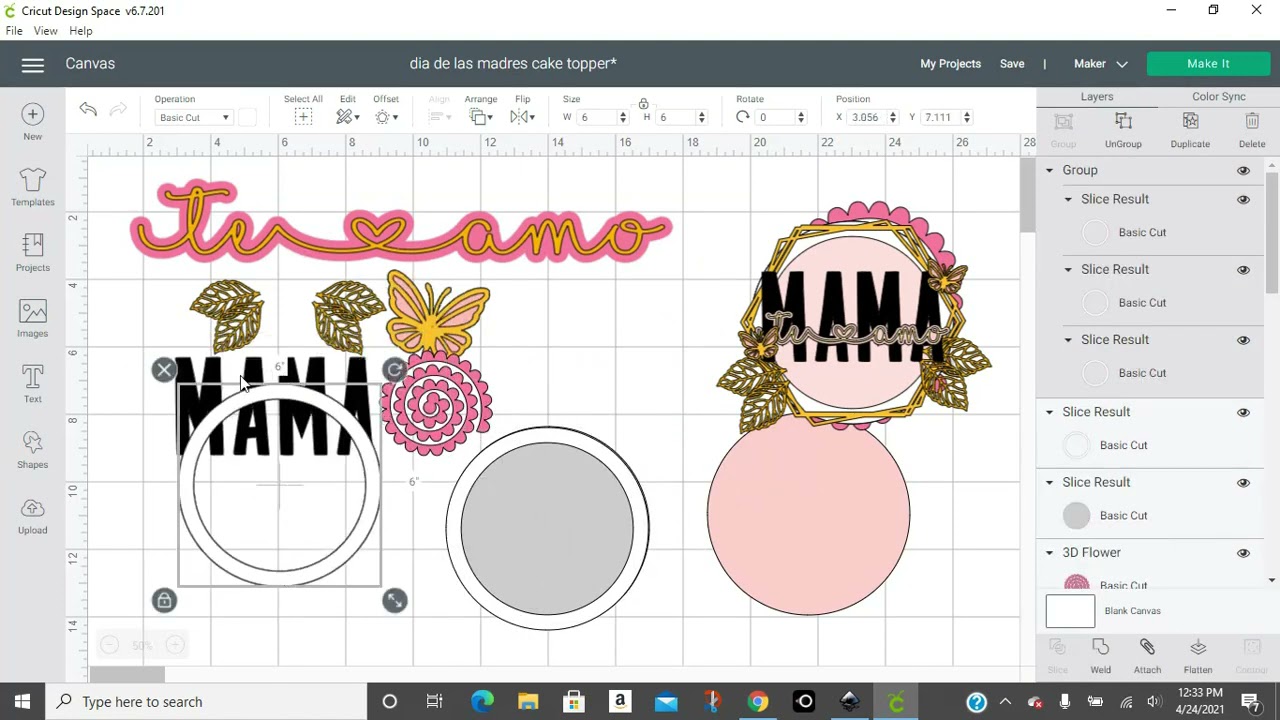The image size is (1280, 720).
Task: Click the Make It button
Action: 1208,64
